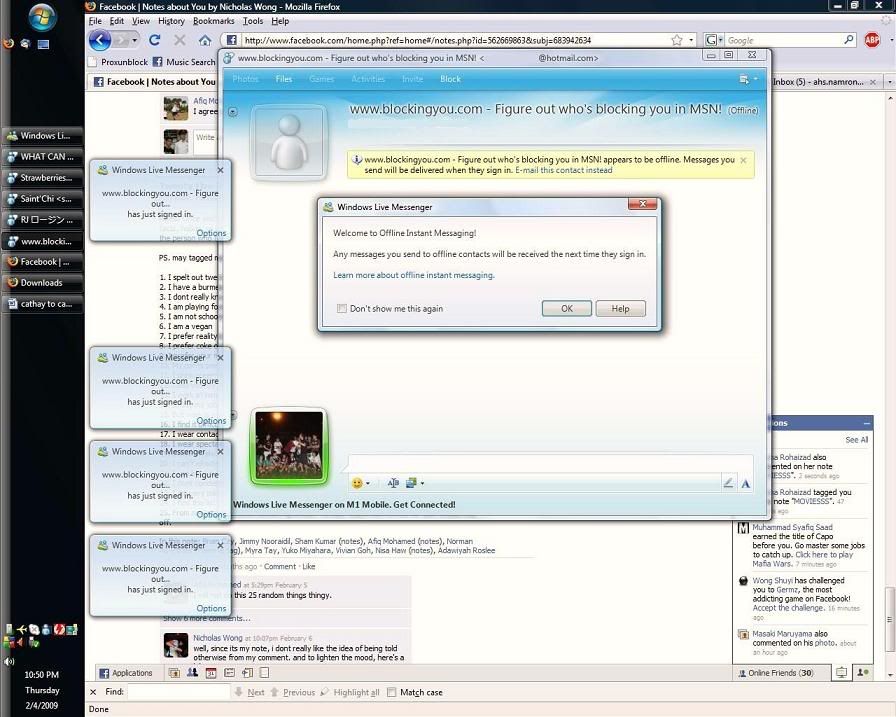The height and width of the screenshot is (717, 896).
Task: Open the Firefox home page icon
Action: tap(205, 40)
